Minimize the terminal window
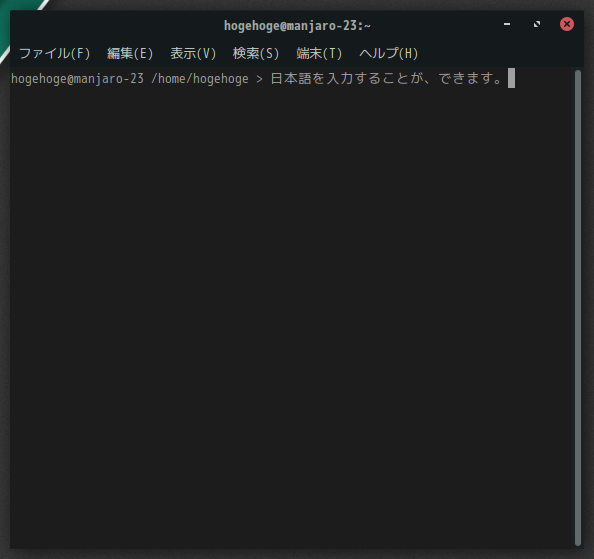This screenshot has width=594, height=559. [x=507, y=24]
